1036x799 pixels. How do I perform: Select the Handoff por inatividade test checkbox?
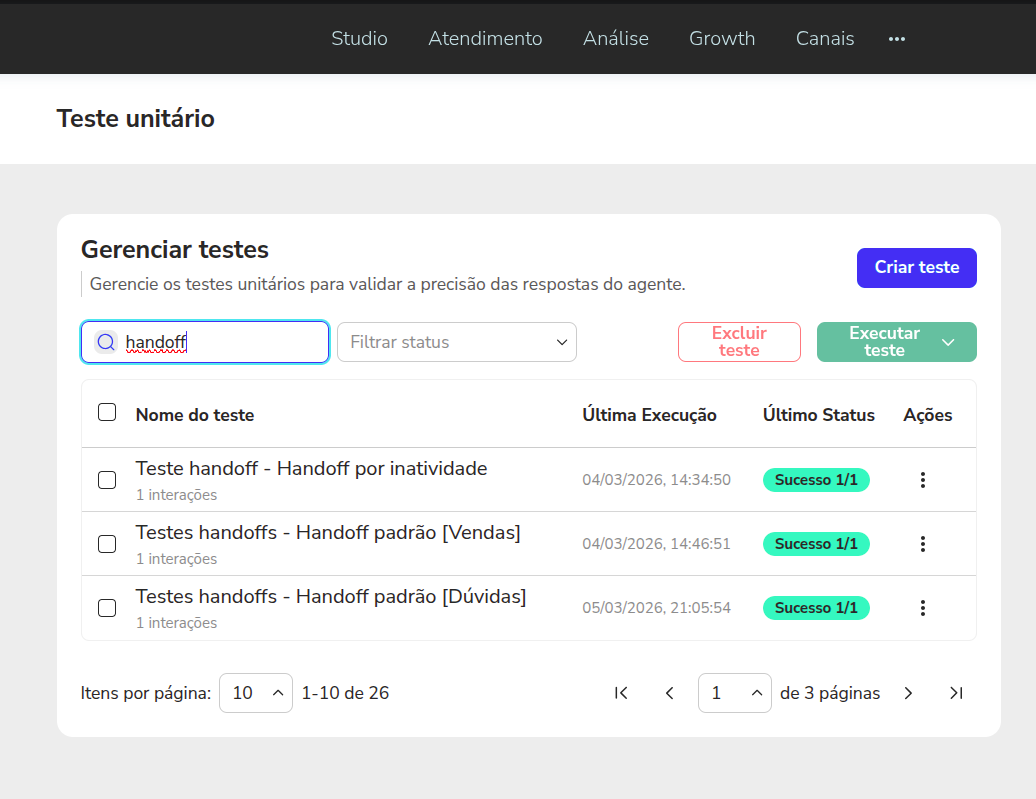[x=107, y=480]
